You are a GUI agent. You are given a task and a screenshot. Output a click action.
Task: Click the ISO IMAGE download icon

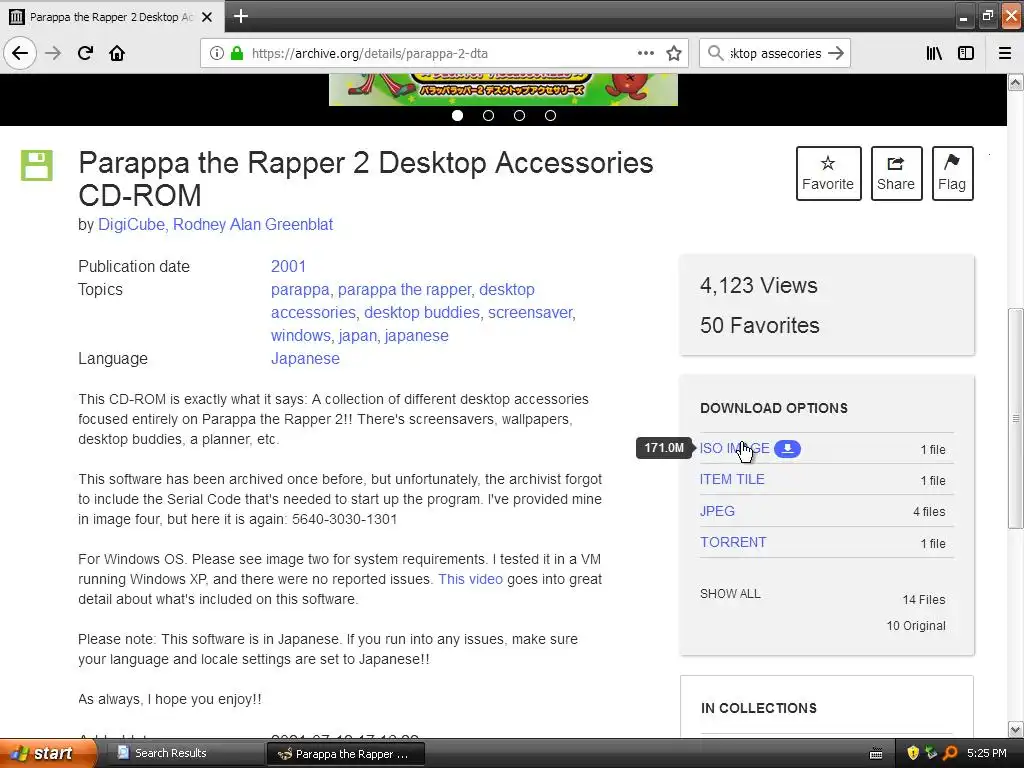pos(787,449)
